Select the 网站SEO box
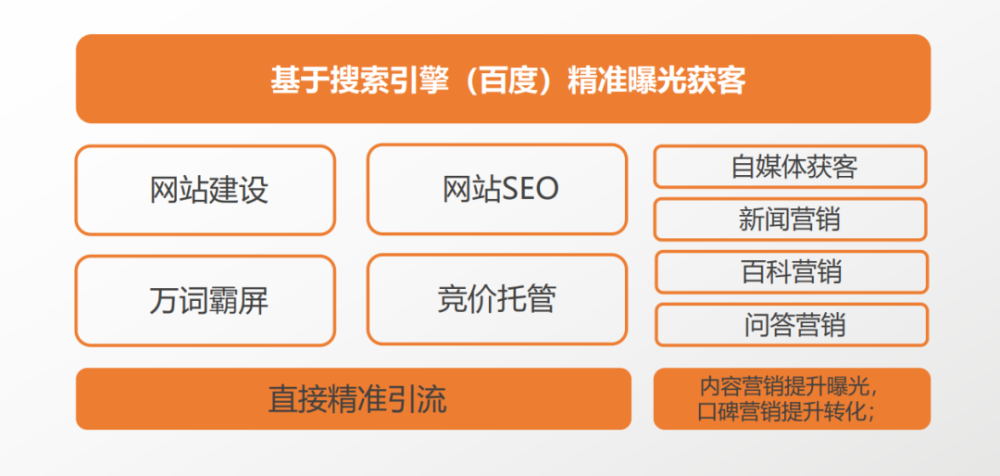 (497, 190)
